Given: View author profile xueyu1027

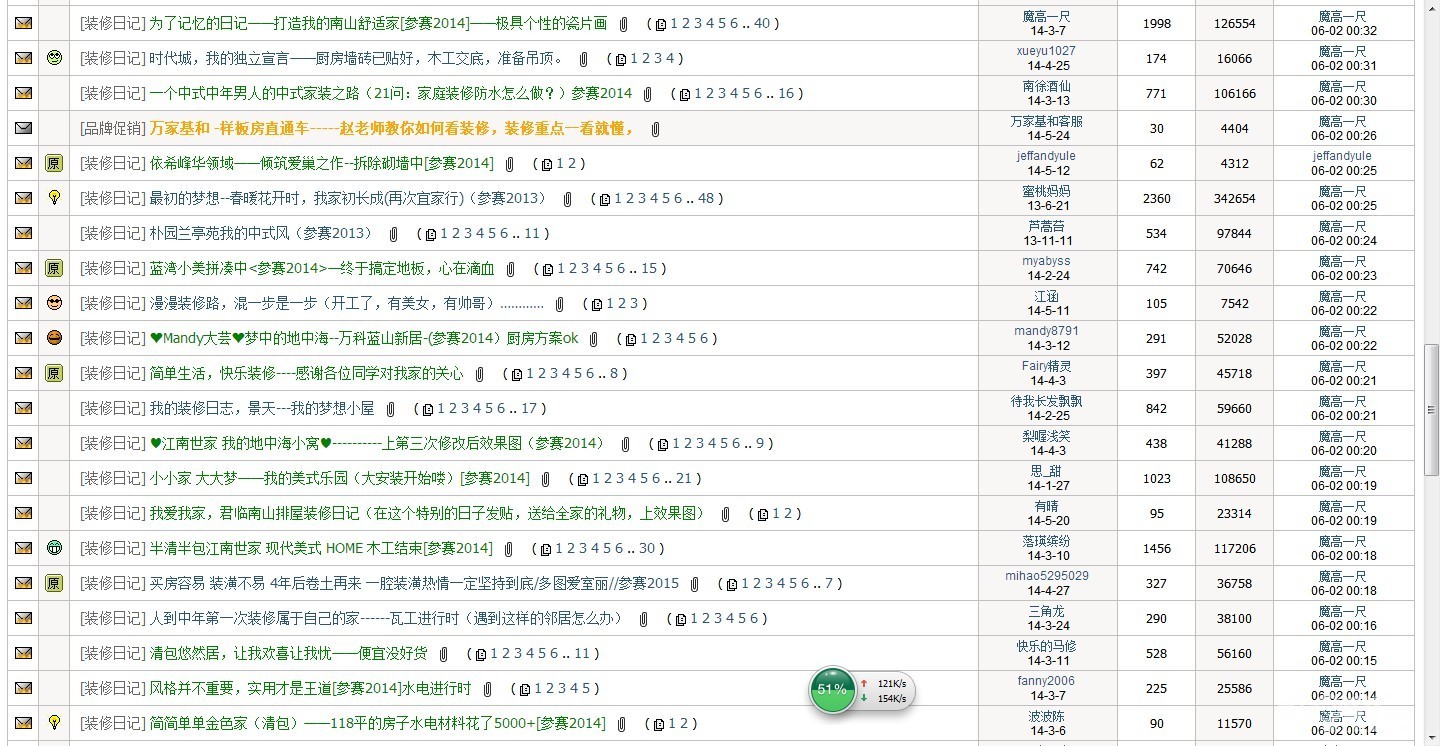Looking at the screenshot, I should pos(1046,51).
